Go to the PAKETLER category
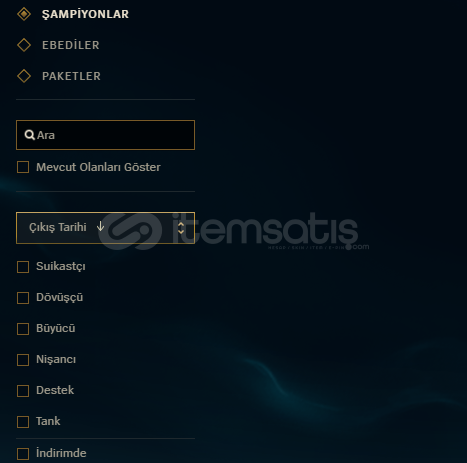This screenshot has width=467, height=463. pos(71,76)
